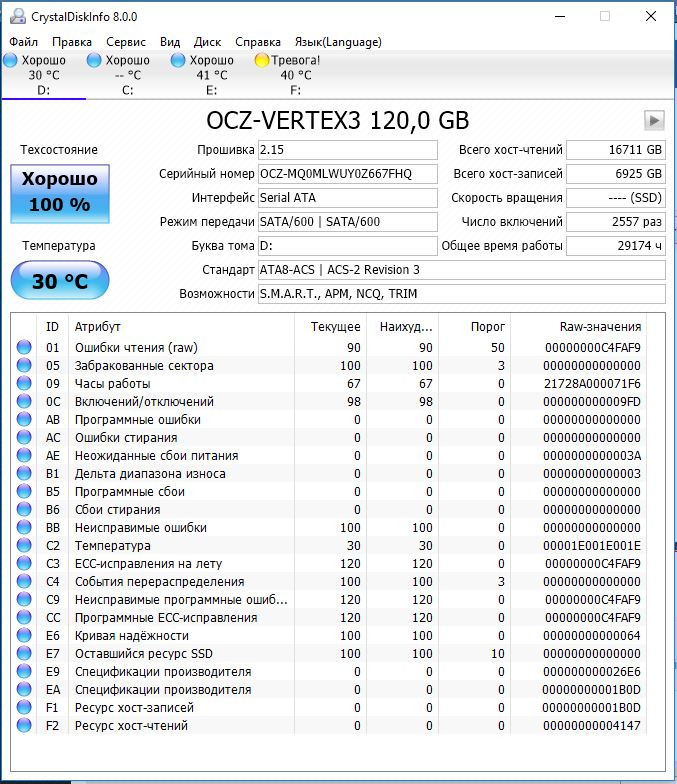Click raw value 00001E001E001E

coord(592,546)
